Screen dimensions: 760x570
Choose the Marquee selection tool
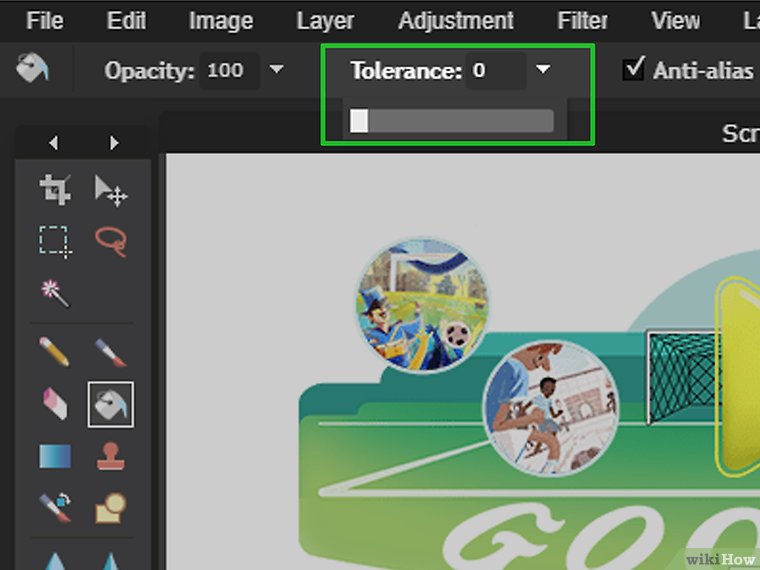pyautogui.click(x=54, y=241)
